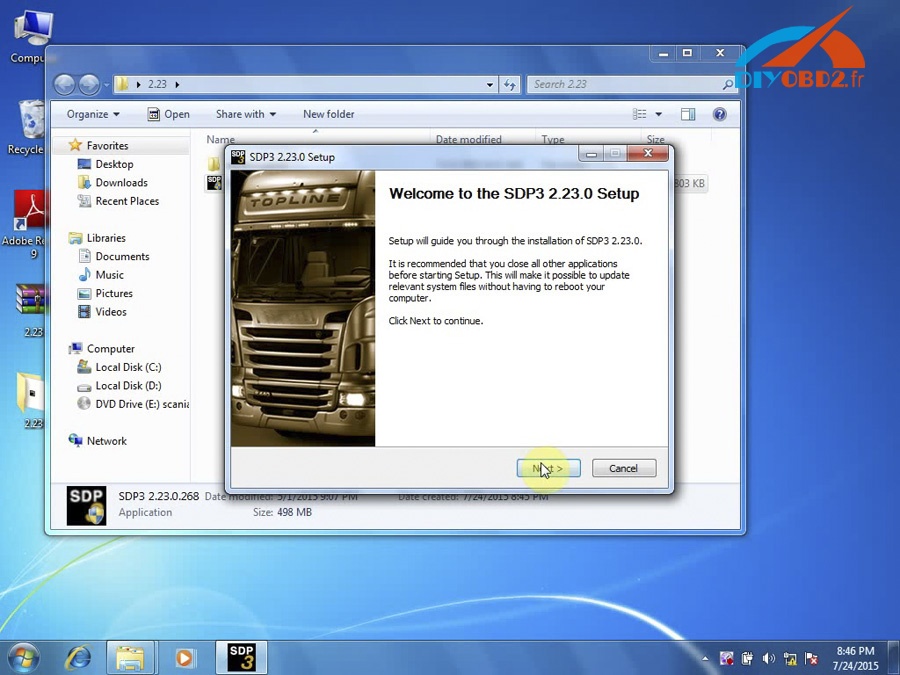Open Action Center flag icon

pos(811,658)
